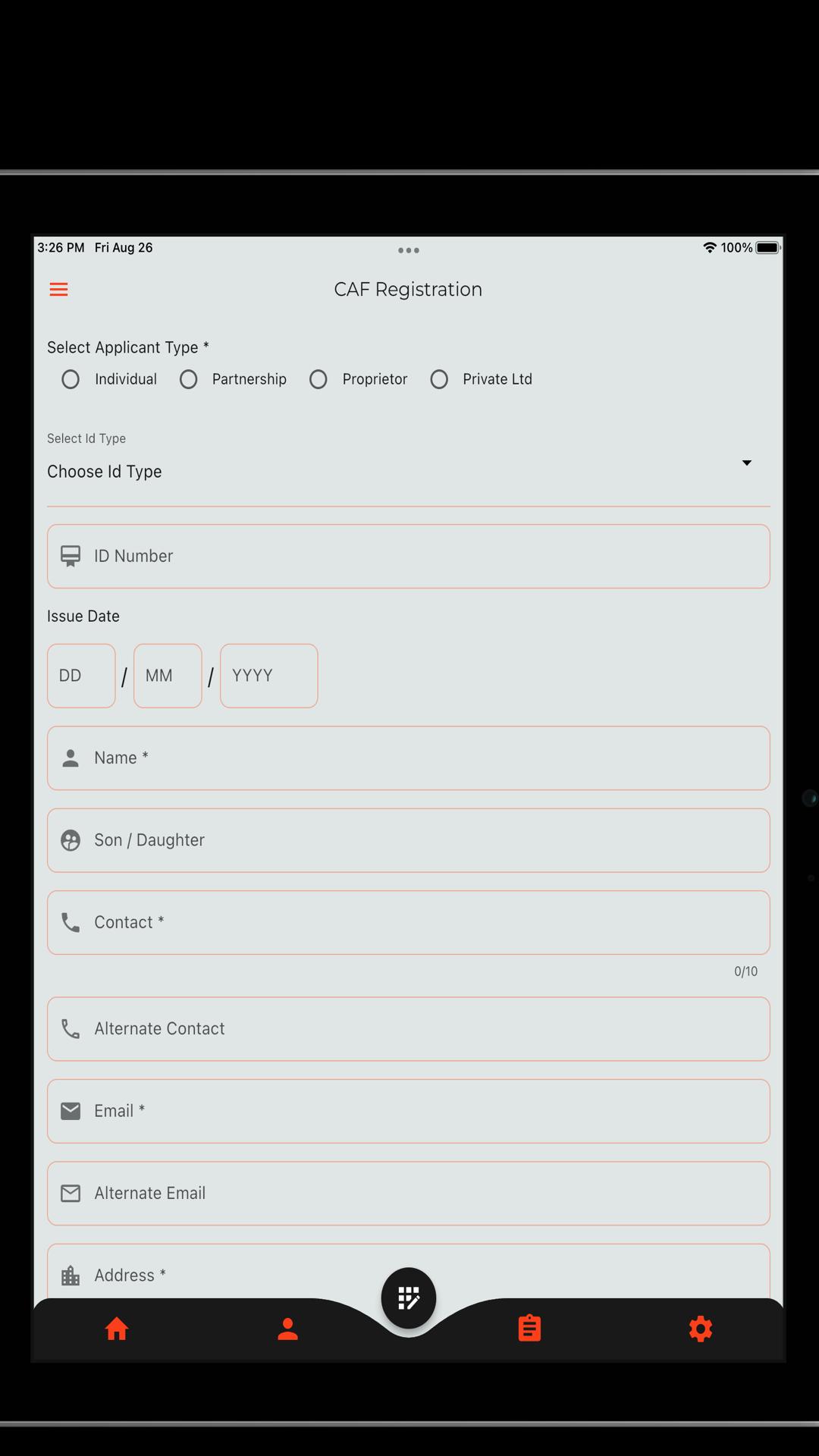Image resolution: width=819 pixels, height=1456 pixels.
Task: Click the Address input field
Action: point(408,1272)
